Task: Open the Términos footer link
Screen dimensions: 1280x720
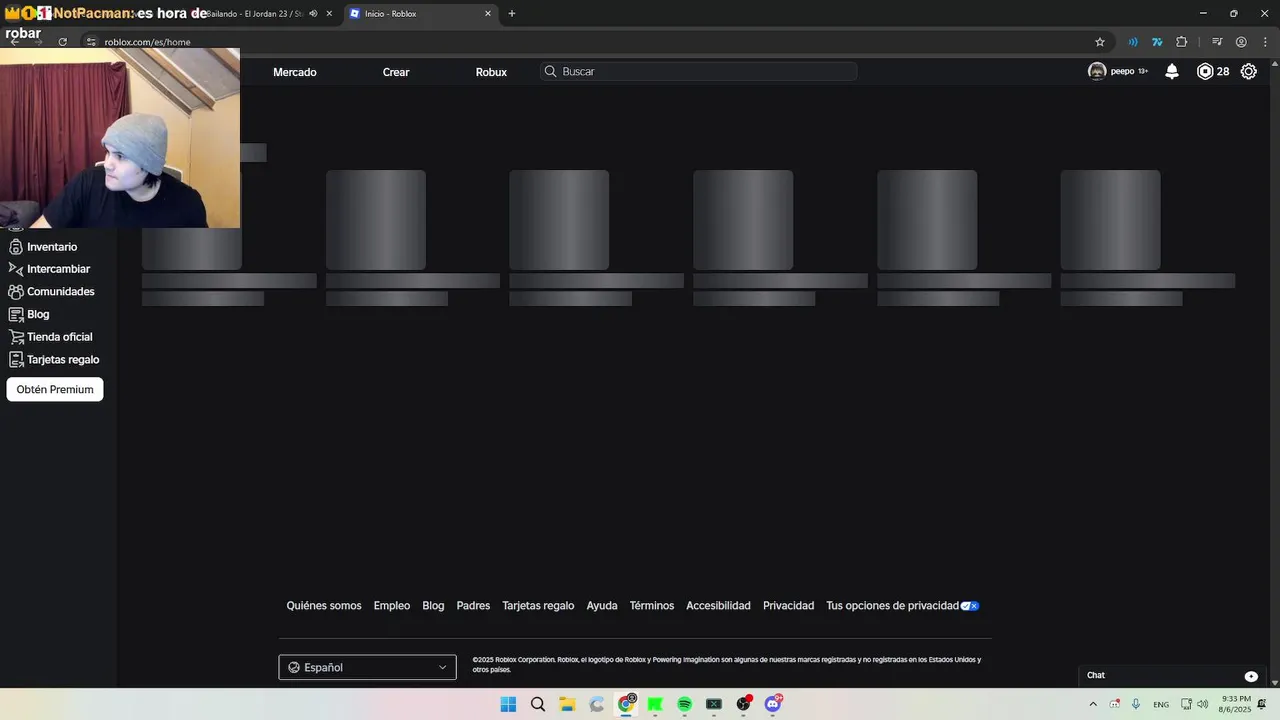Action: point(652,606)
